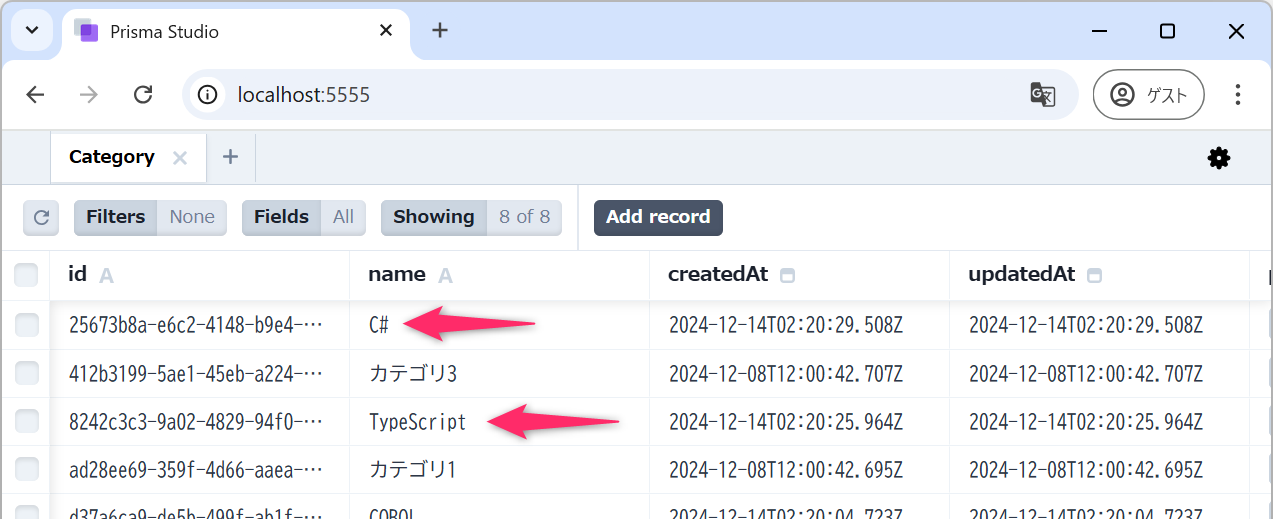This screenshot has width=1273, height=519.
Task: View site information for localhost
Action: 207,95
